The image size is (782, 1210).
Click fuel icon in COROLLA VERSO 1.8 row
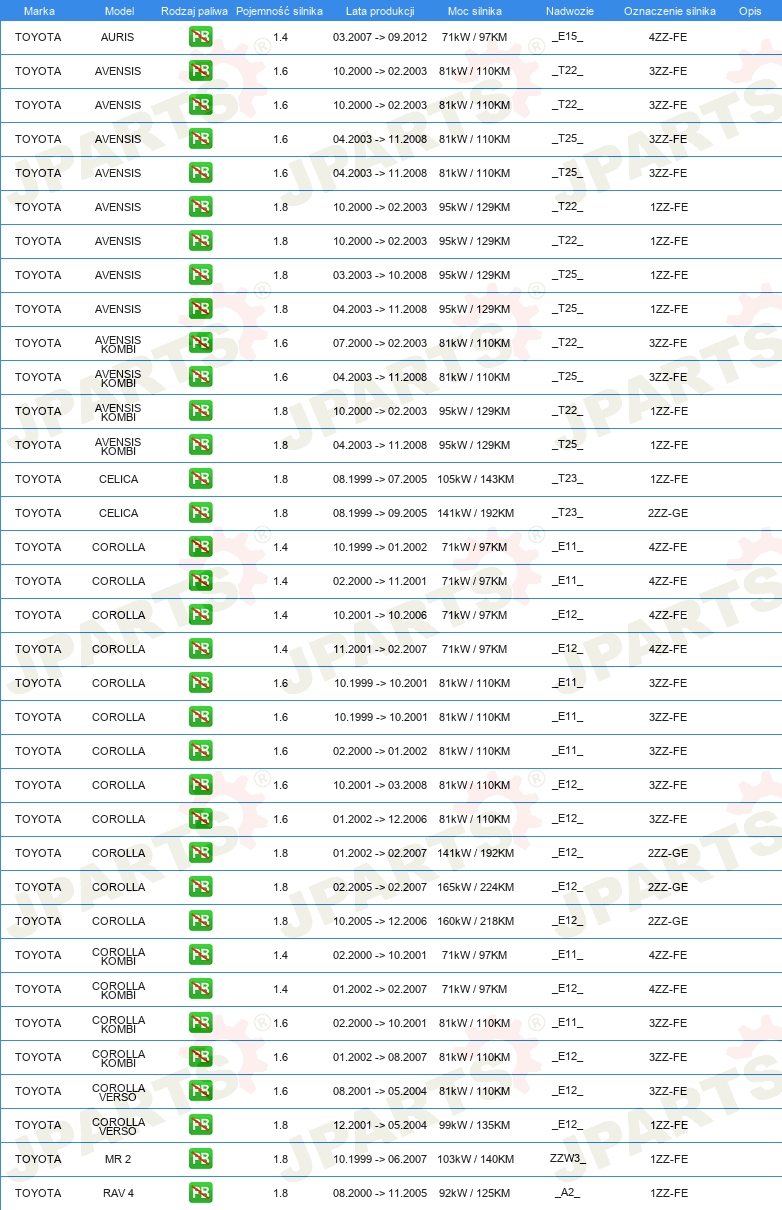point(200,1125)
